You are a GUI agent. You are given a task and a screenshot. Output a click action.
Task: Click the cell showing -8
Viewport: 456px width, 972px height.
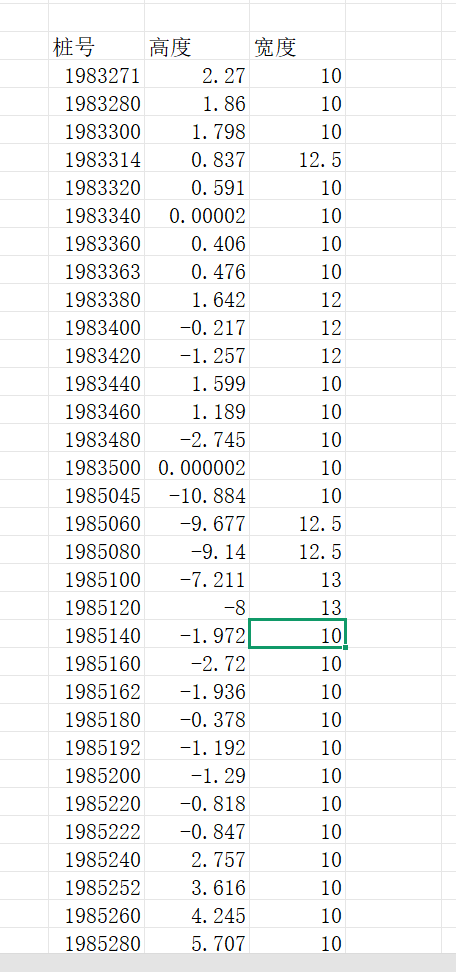coord(197,608)
